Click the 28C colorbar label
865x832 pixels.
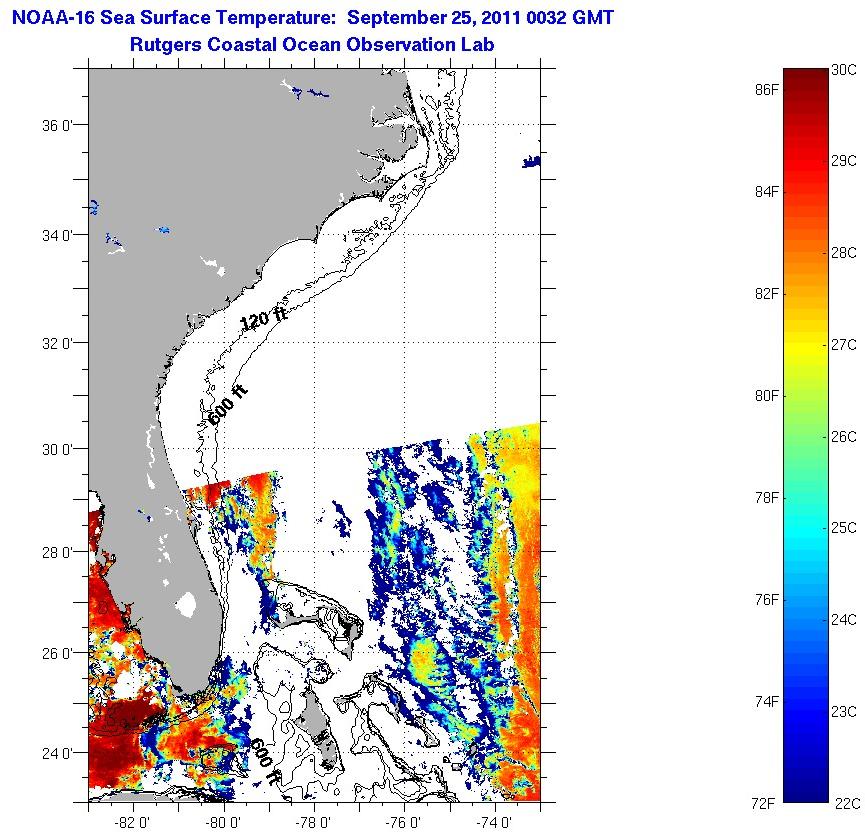click(x=844, y=253)
